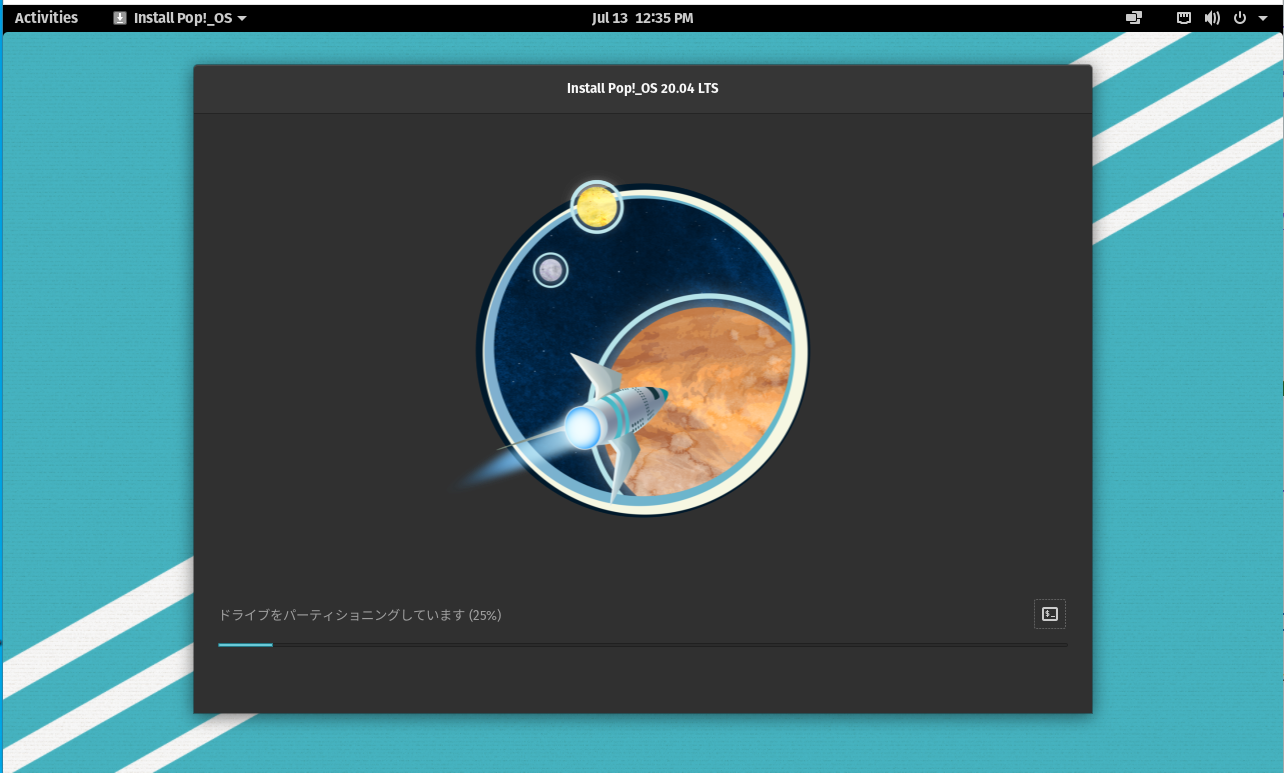Expand the system menu arrow

(1263, 18)
